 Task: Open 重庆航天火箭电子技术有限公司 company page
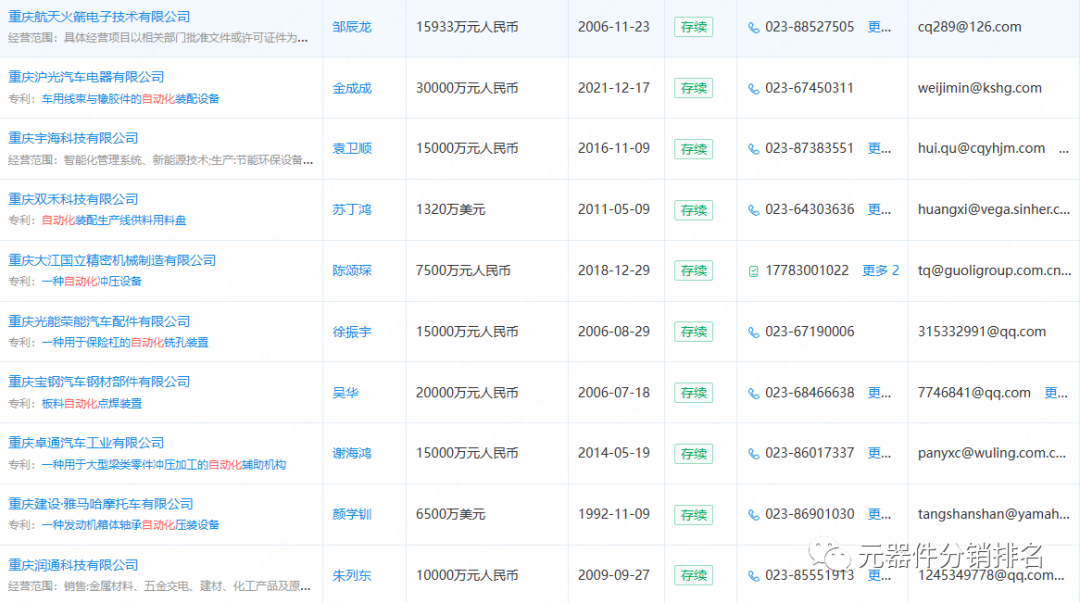pos(99,17)
